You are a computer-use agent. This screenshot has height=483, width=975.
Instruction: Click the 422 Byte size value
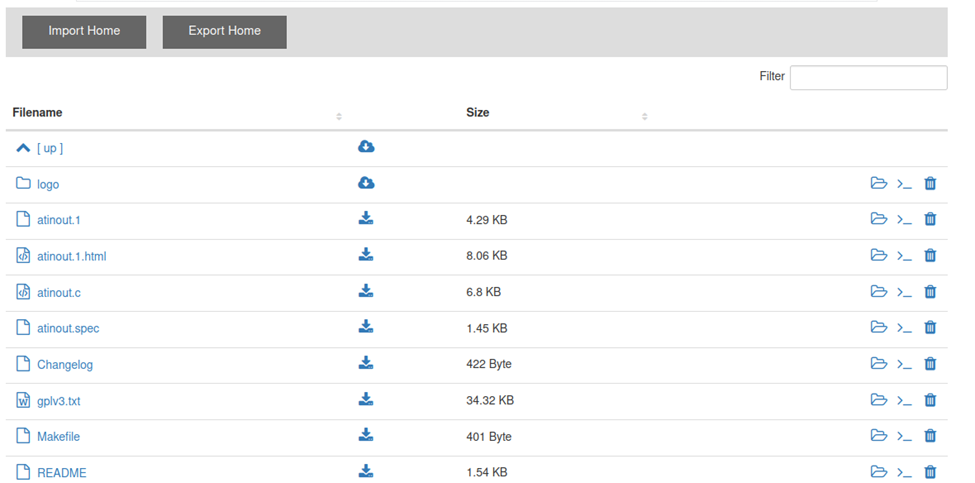pyautogui.click(x=489, y=364)
